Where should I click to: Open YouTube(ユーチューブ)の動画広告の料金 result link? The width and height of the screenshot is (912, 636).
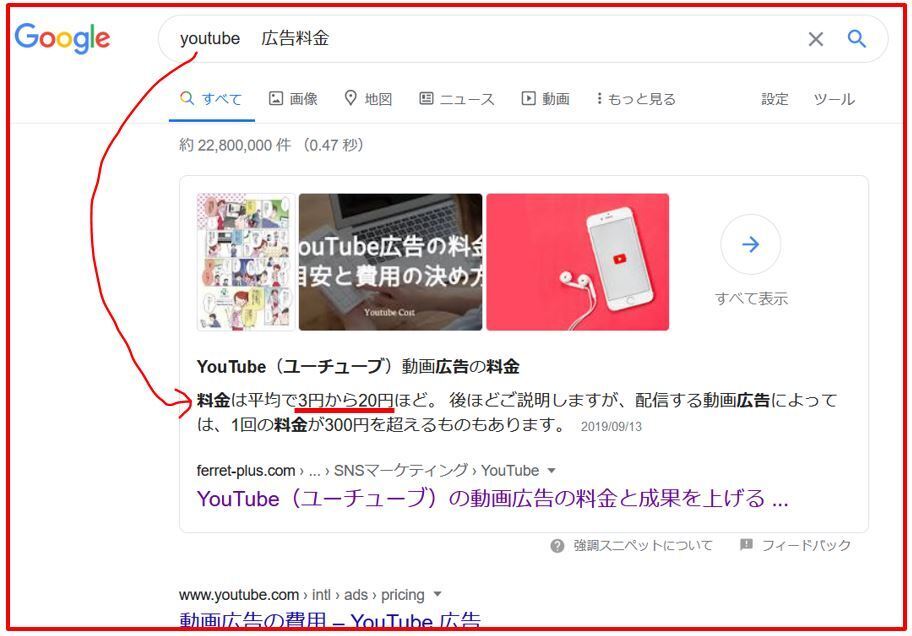pyautogui.click(x=492, y=499)
